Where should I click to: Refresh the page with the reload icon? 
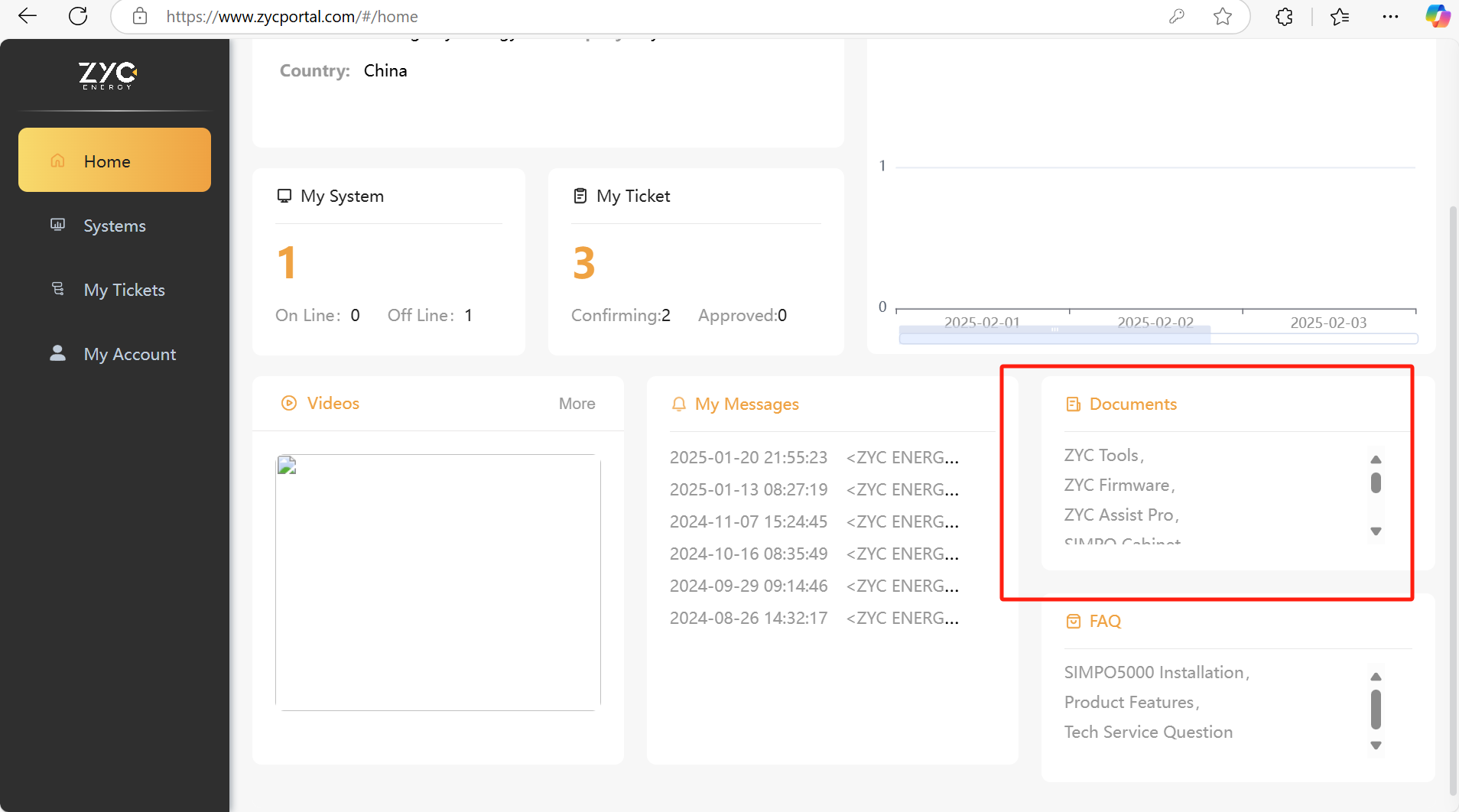point(78,16)
